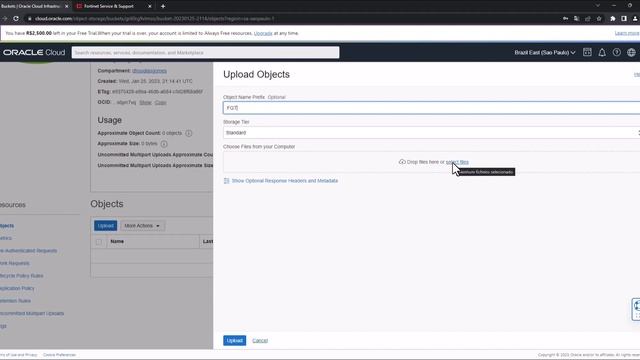Image resolution: width=640 pixels, height=360 pixels.
Task: Click the browser reload icon
Action: click(x=16, y=18)
